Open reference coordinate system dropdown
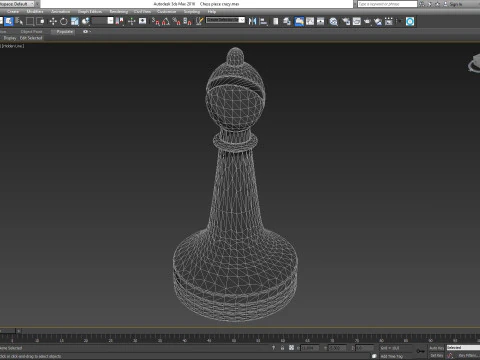 (103, 21)
